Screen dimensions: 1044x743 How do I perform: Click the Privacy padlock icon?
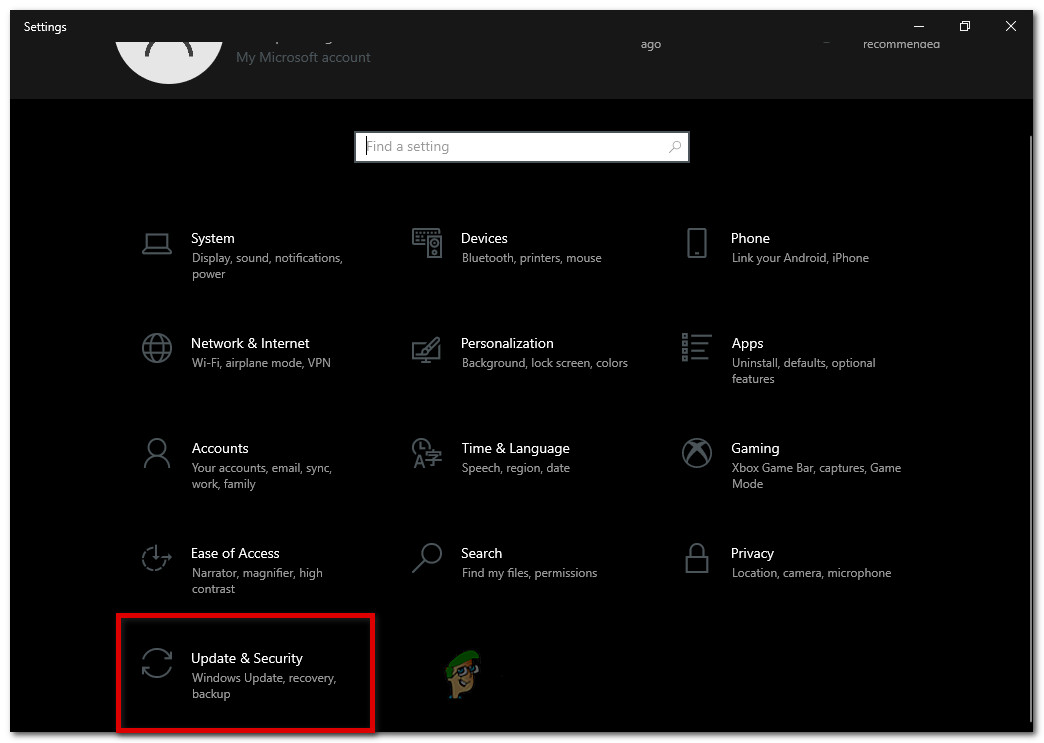click(696, 558)
